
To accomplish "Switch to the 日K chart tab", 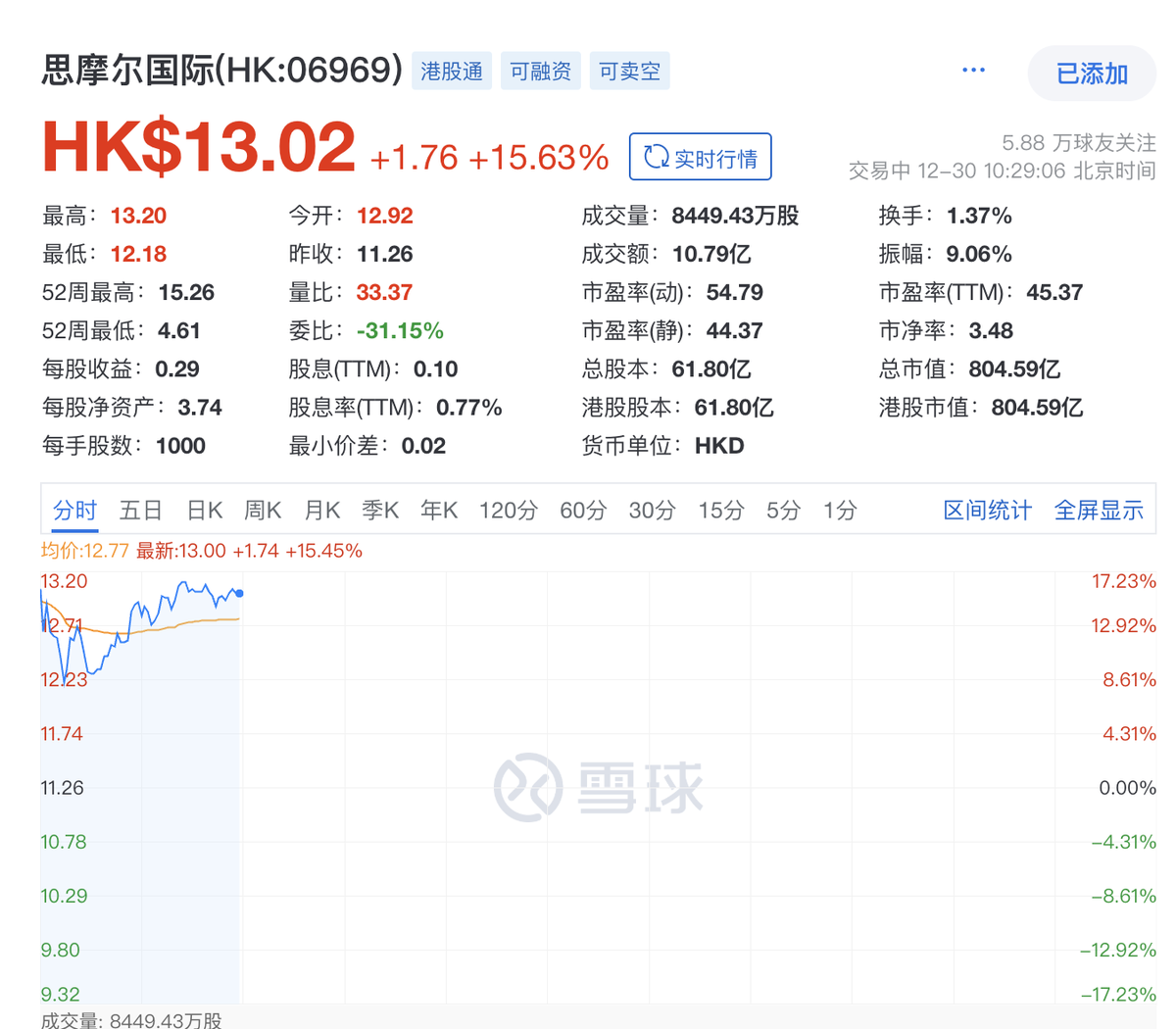I will pos(205,511).
